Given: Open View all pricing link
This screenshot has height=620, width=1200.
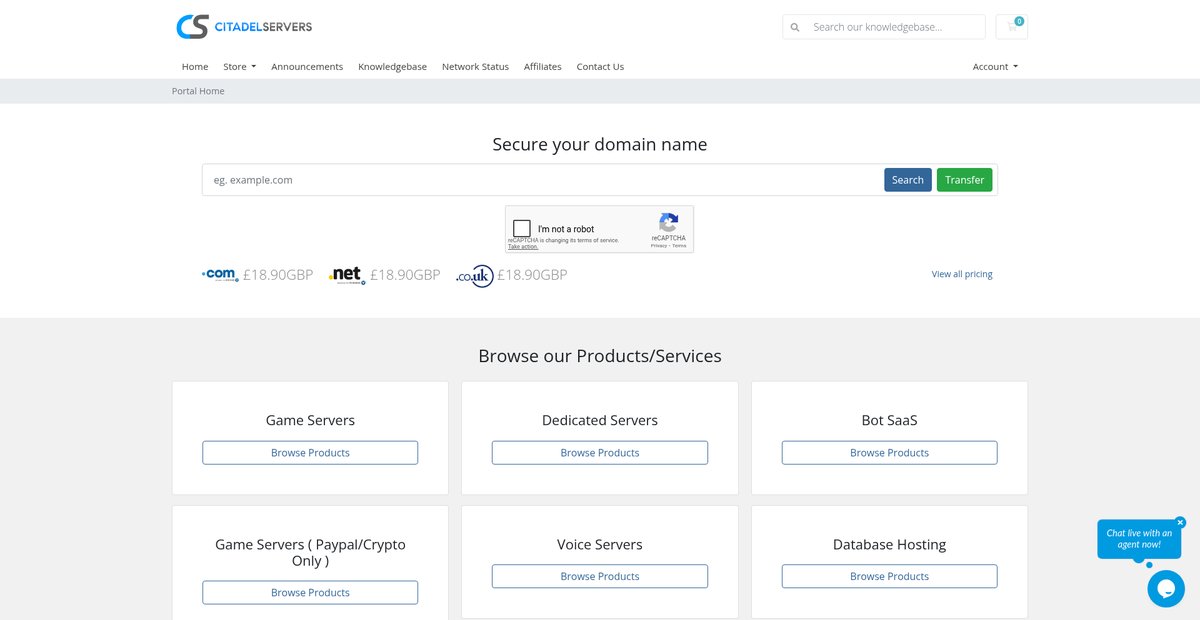Looking at the screenshot, I should pyautogui.click(x=962, y=274).
